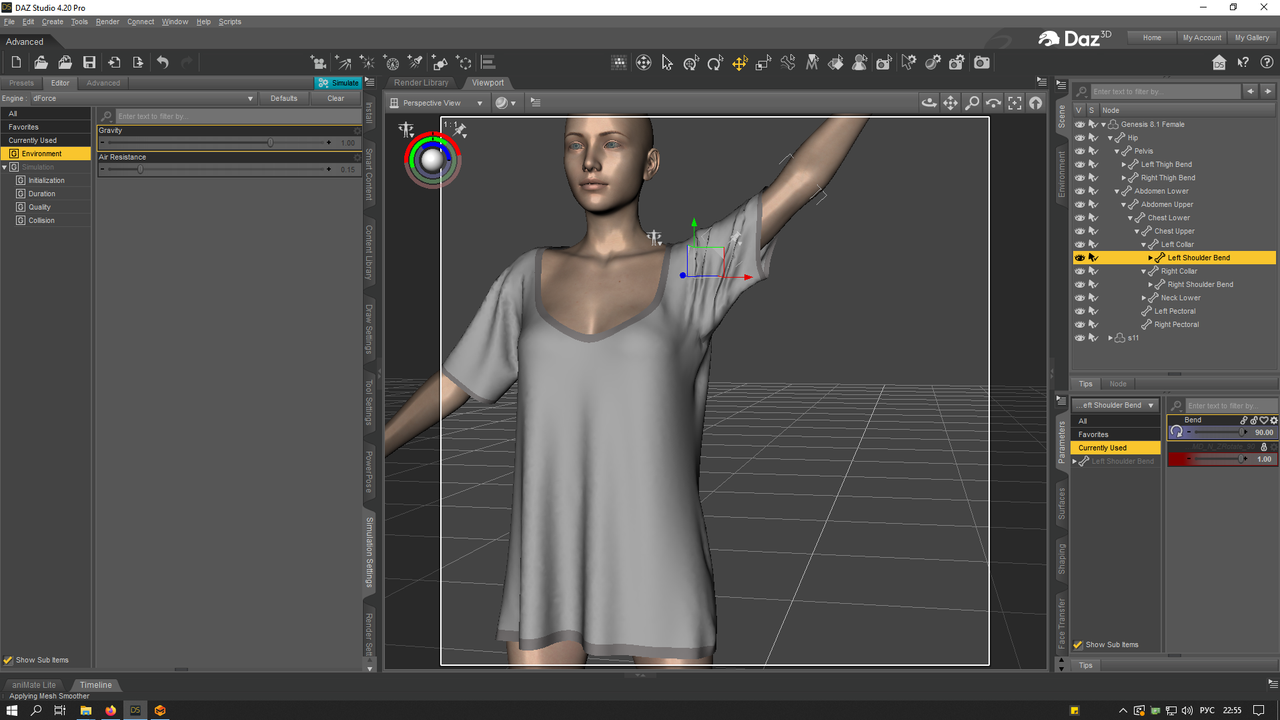Click the Create New Camera icon
Viewport: 1280px width, 720px height.
coord(319,62)
